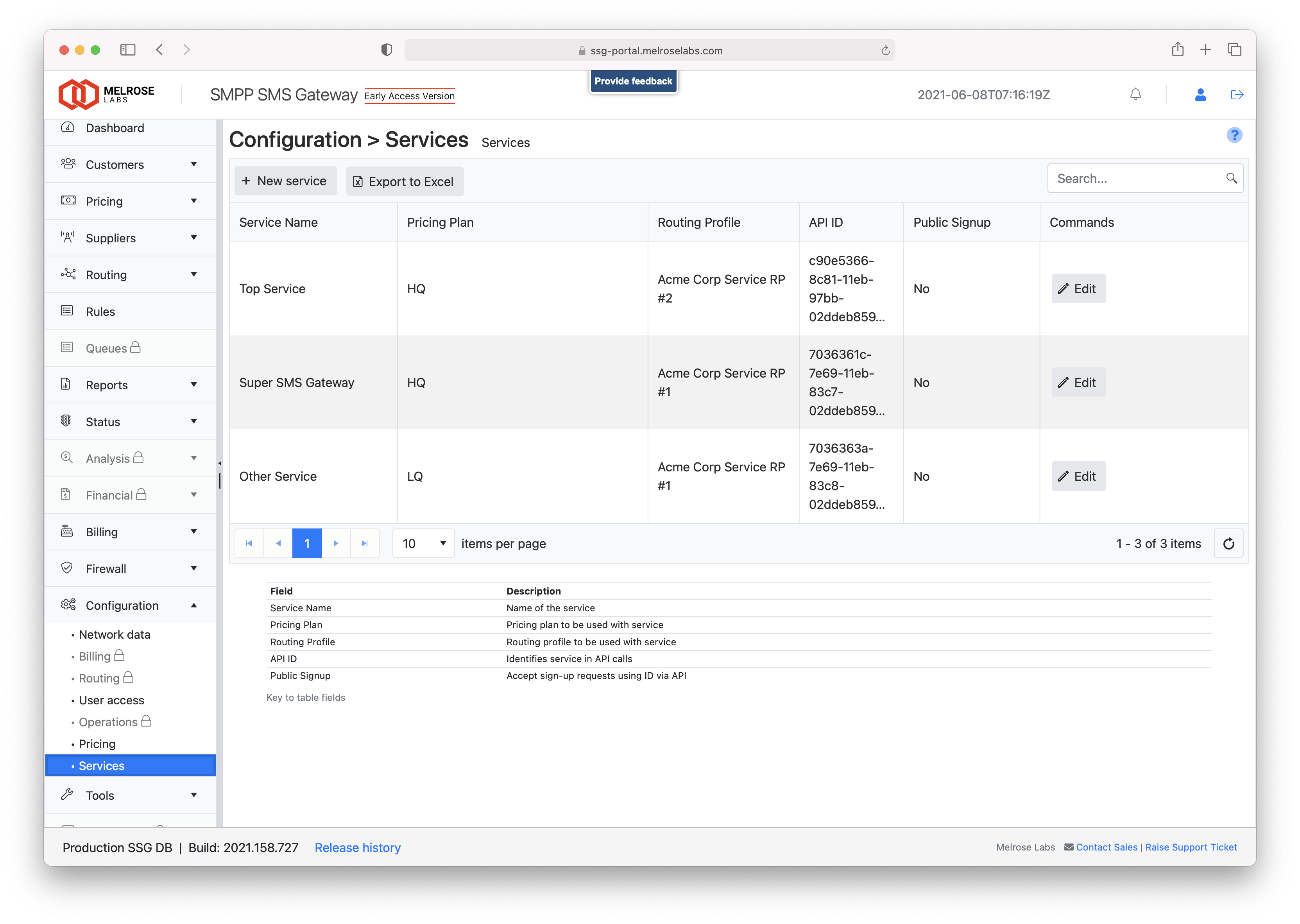Image resolution: width=1300 pixels, height=924 pixels.
Task: Go to last page of results
Action: (x=365, y=543)
